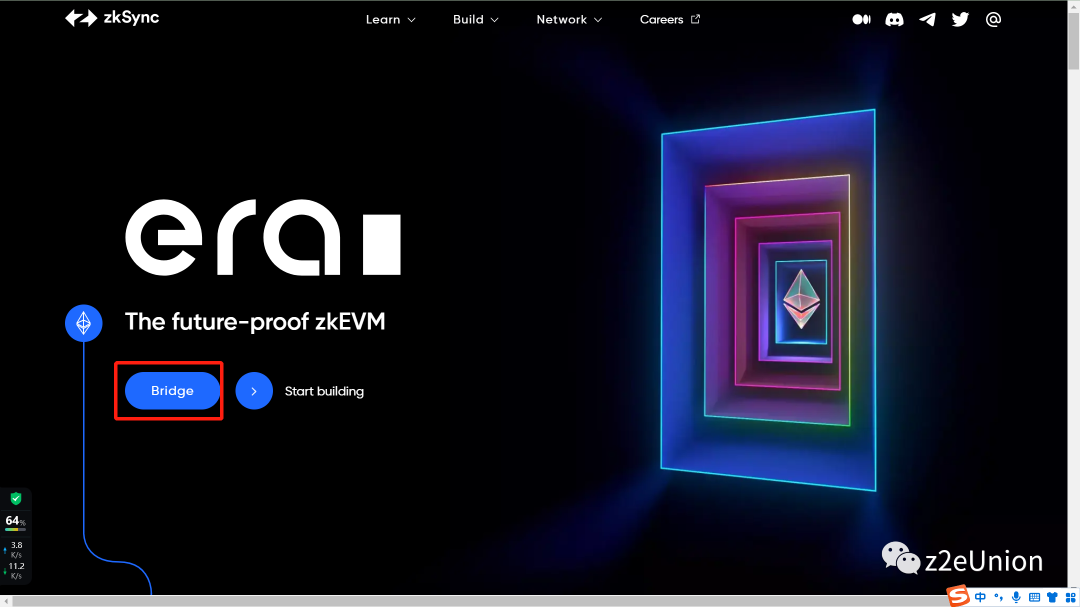Expand the Build dropdown menu

[475, 19]
